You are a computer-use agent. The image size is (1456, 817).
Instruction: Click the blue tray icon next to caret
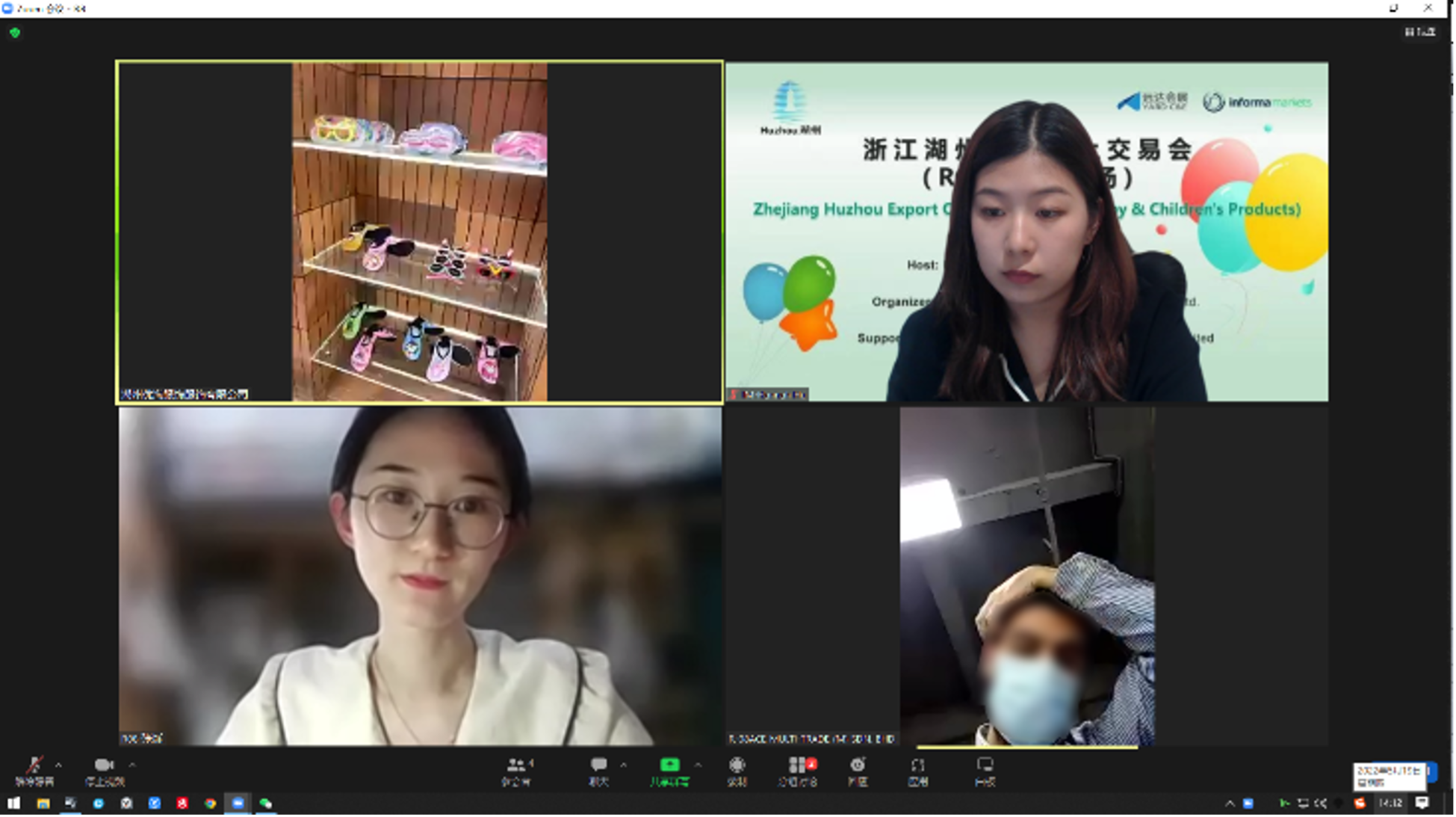[x=1248, y=804]
